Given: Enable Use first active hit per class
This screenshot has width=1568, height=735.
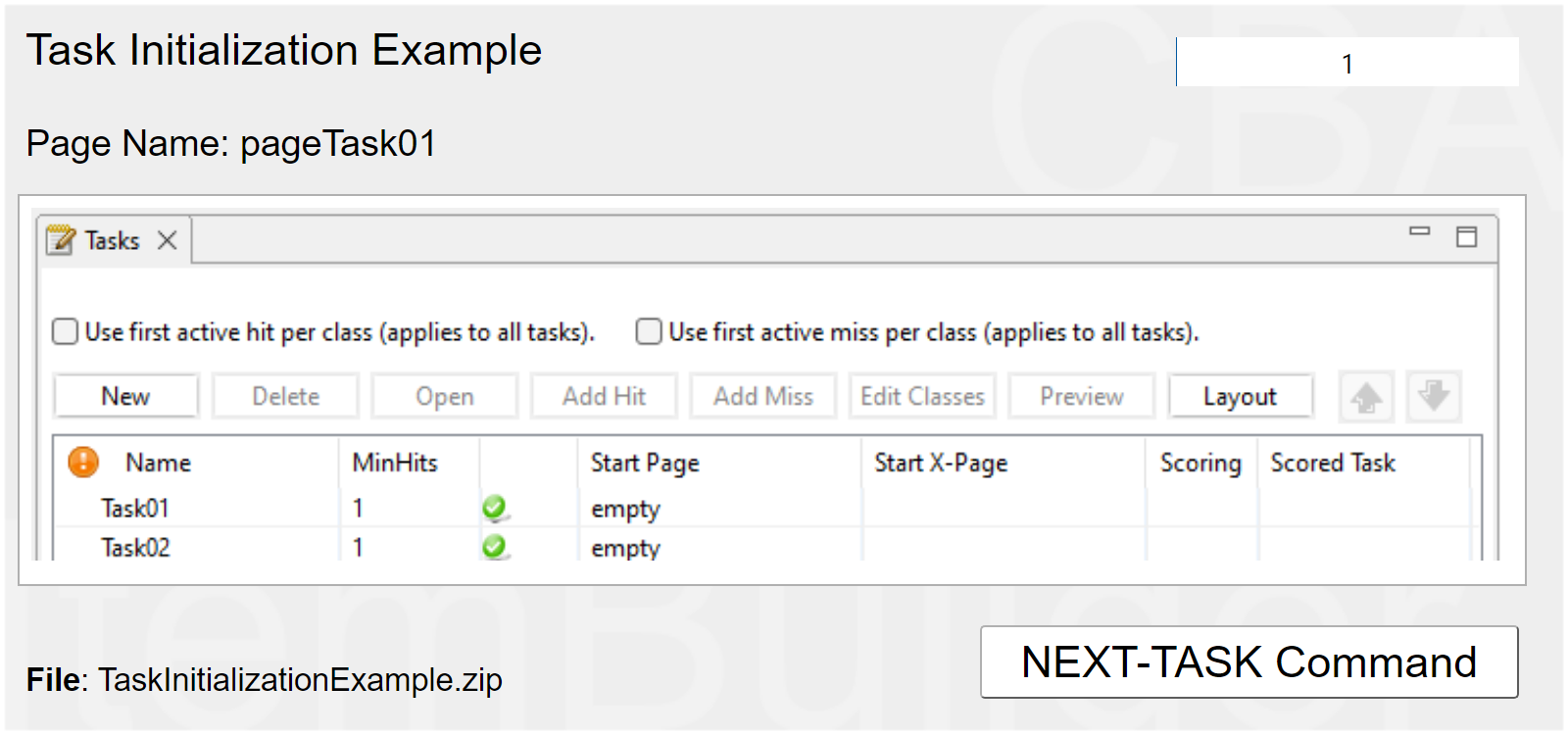Looking at the screenshot, I should 66,332.
